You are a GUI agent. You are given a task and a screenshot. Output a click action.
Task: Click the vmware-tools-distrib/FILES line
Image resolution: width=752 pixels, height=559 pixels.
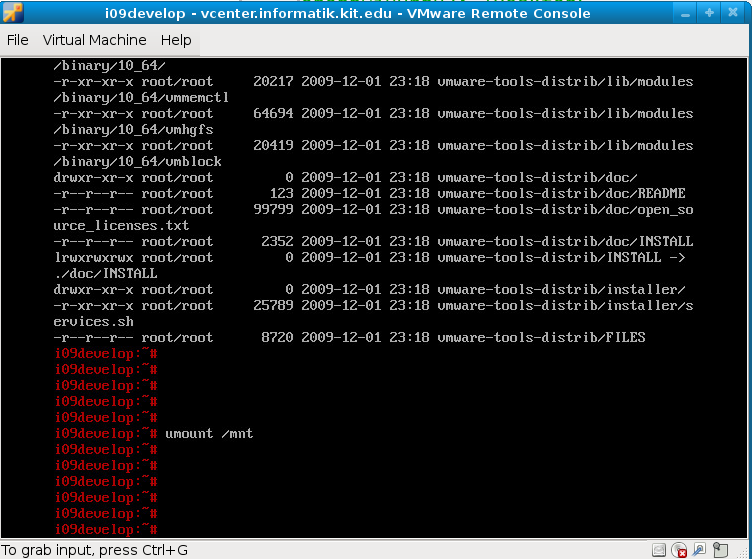point(350,337)
